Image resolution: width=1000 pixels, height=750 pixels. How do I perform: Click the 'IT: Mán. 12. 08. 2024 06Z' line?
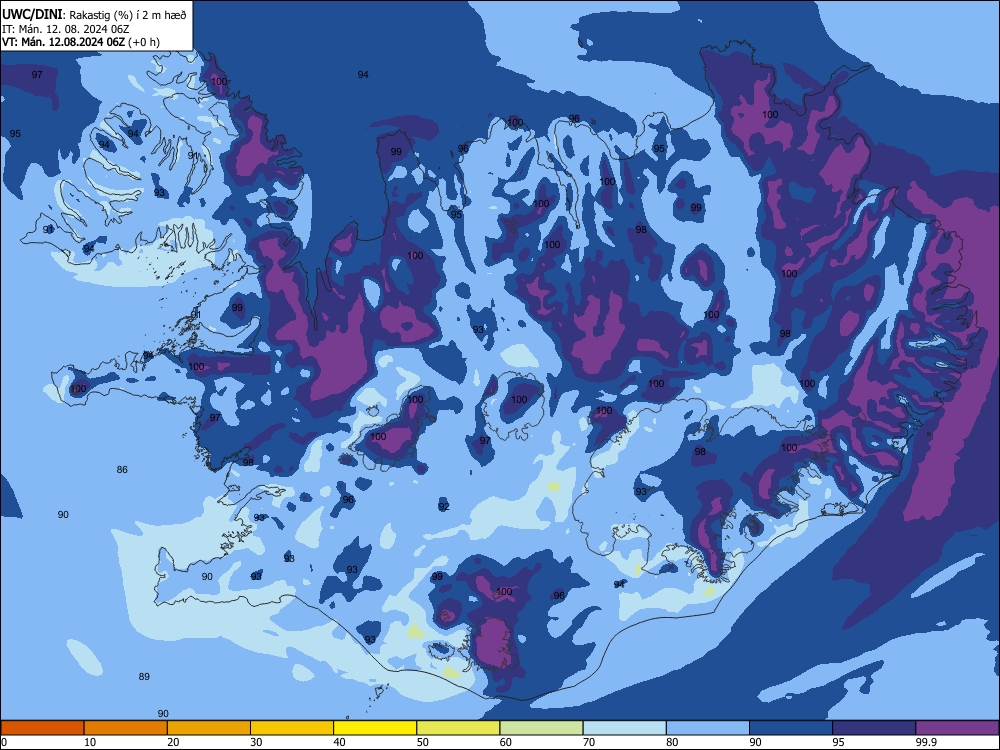tap(64, 29)
